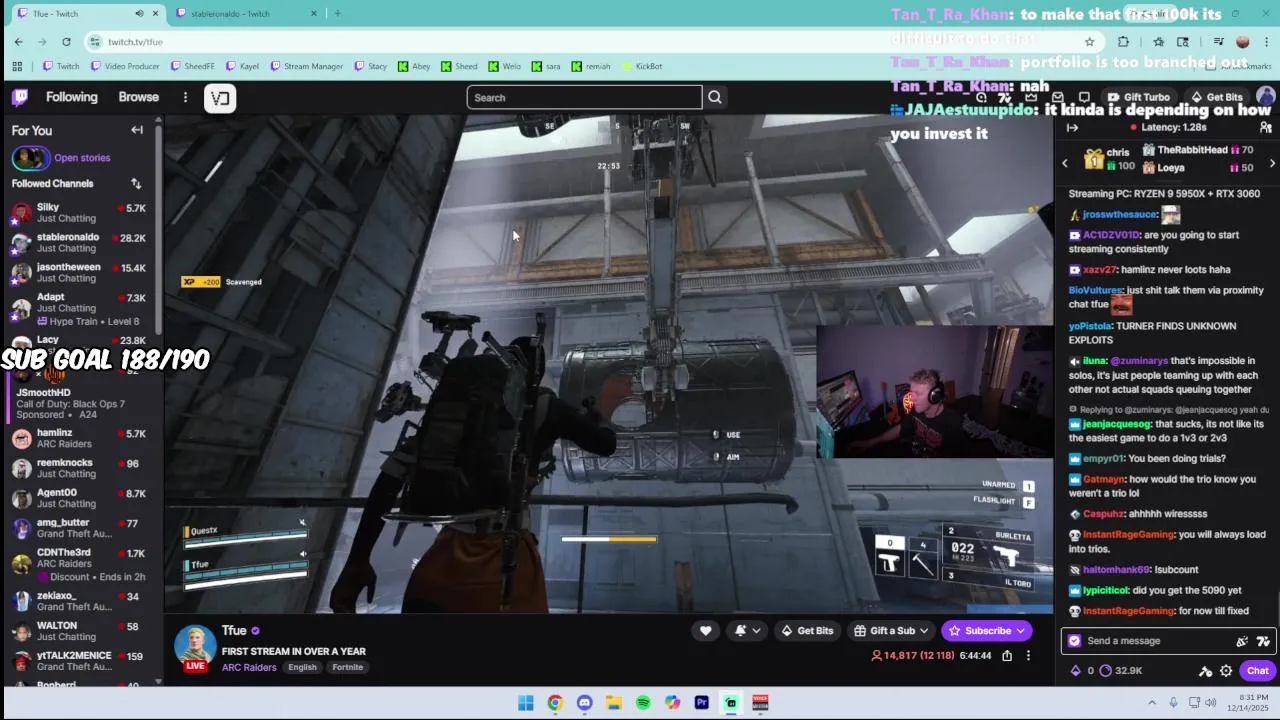
Task: Open stableronaldo channel in sidebar
Action: (x=80, y=242)
